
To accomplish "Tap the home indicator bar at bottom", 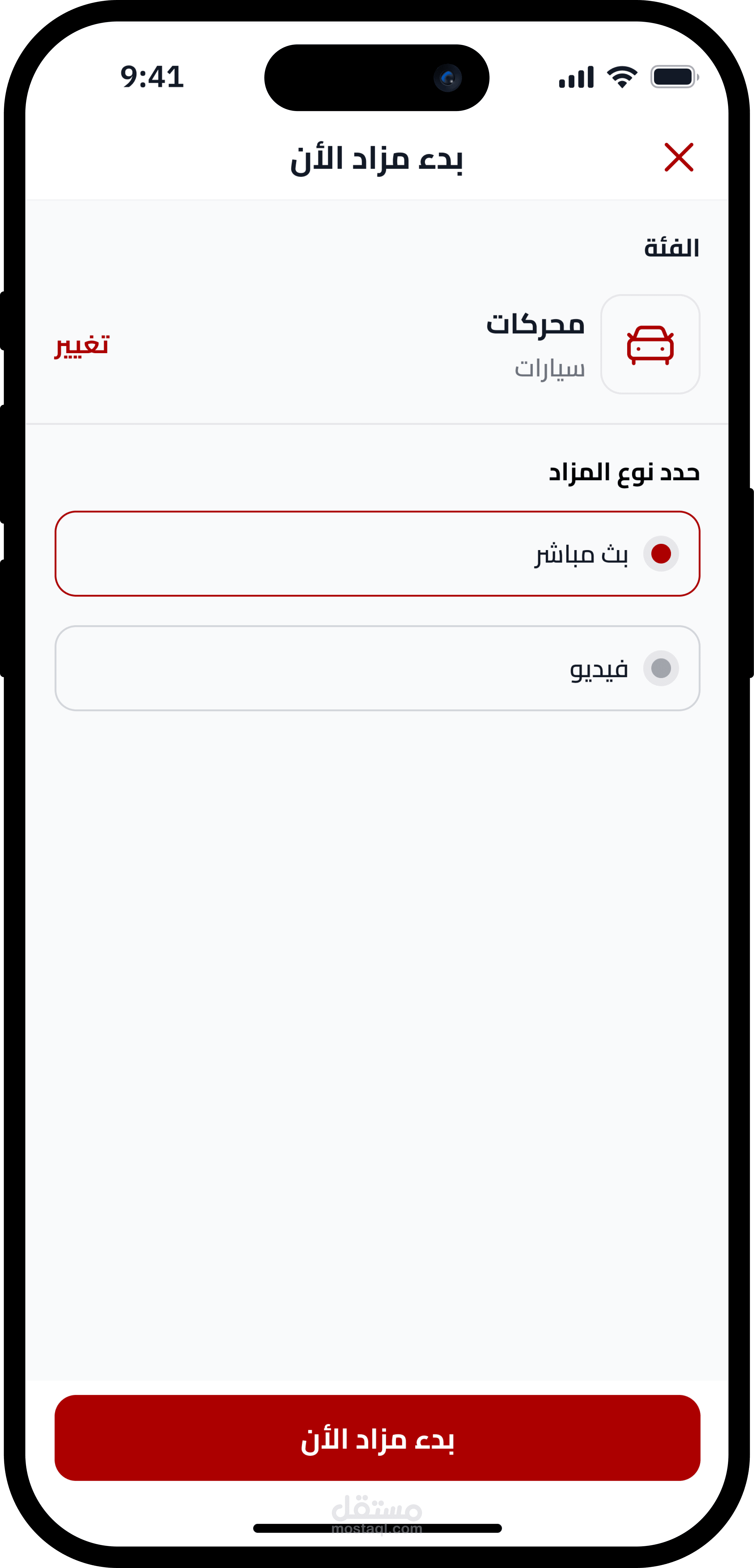I will pos(377,1528).
